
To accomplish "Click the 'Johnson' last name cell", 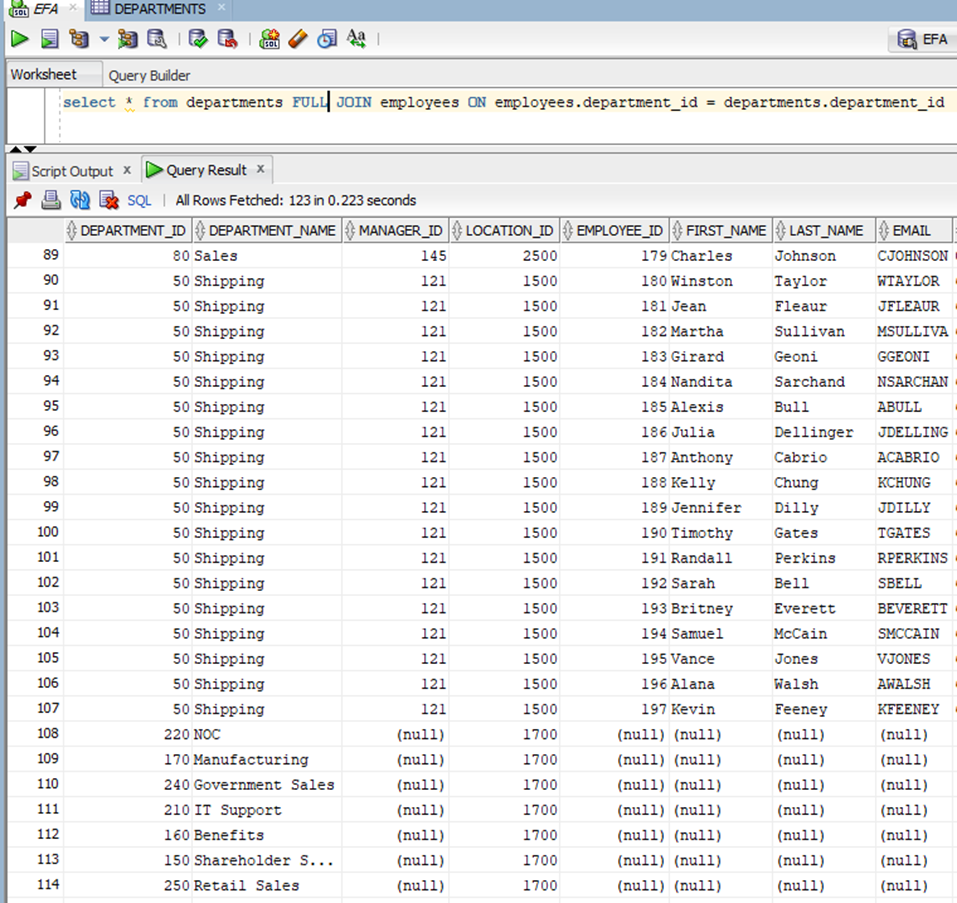I will point(823,256).
